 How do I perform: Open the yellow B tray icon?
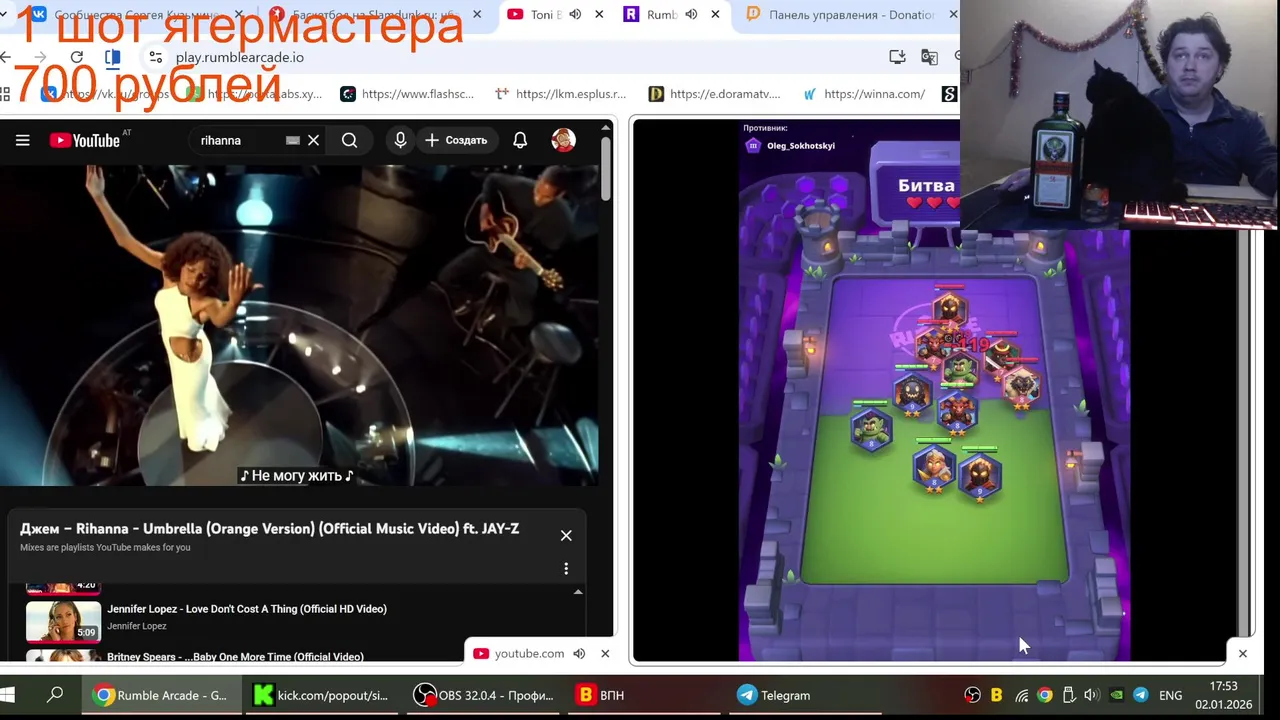tap(996, 695)
